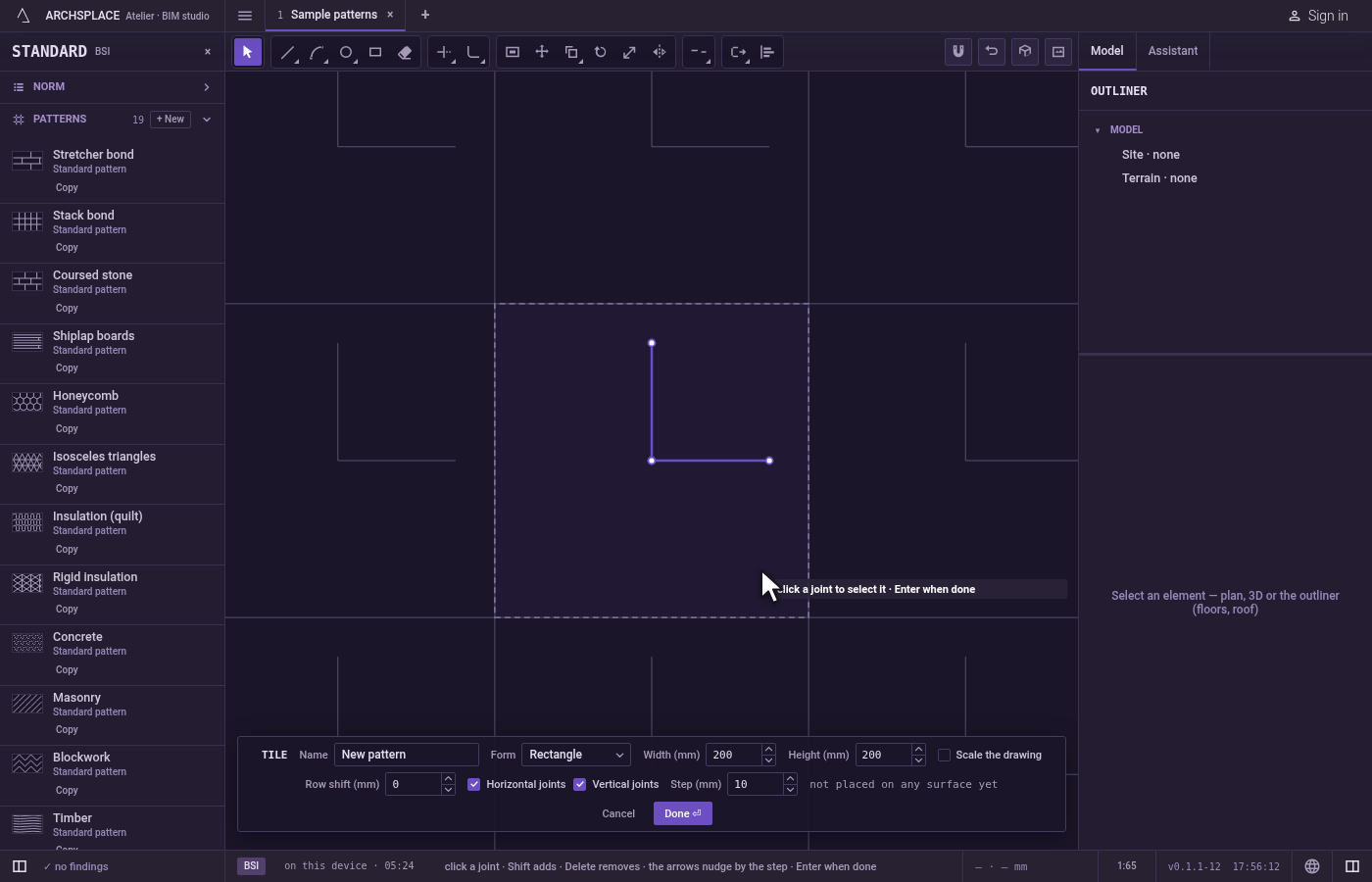The width and height of the screenshot is (1372, 882).
Task: Switch to the Assistant tab
Action: coord(1173,51)
